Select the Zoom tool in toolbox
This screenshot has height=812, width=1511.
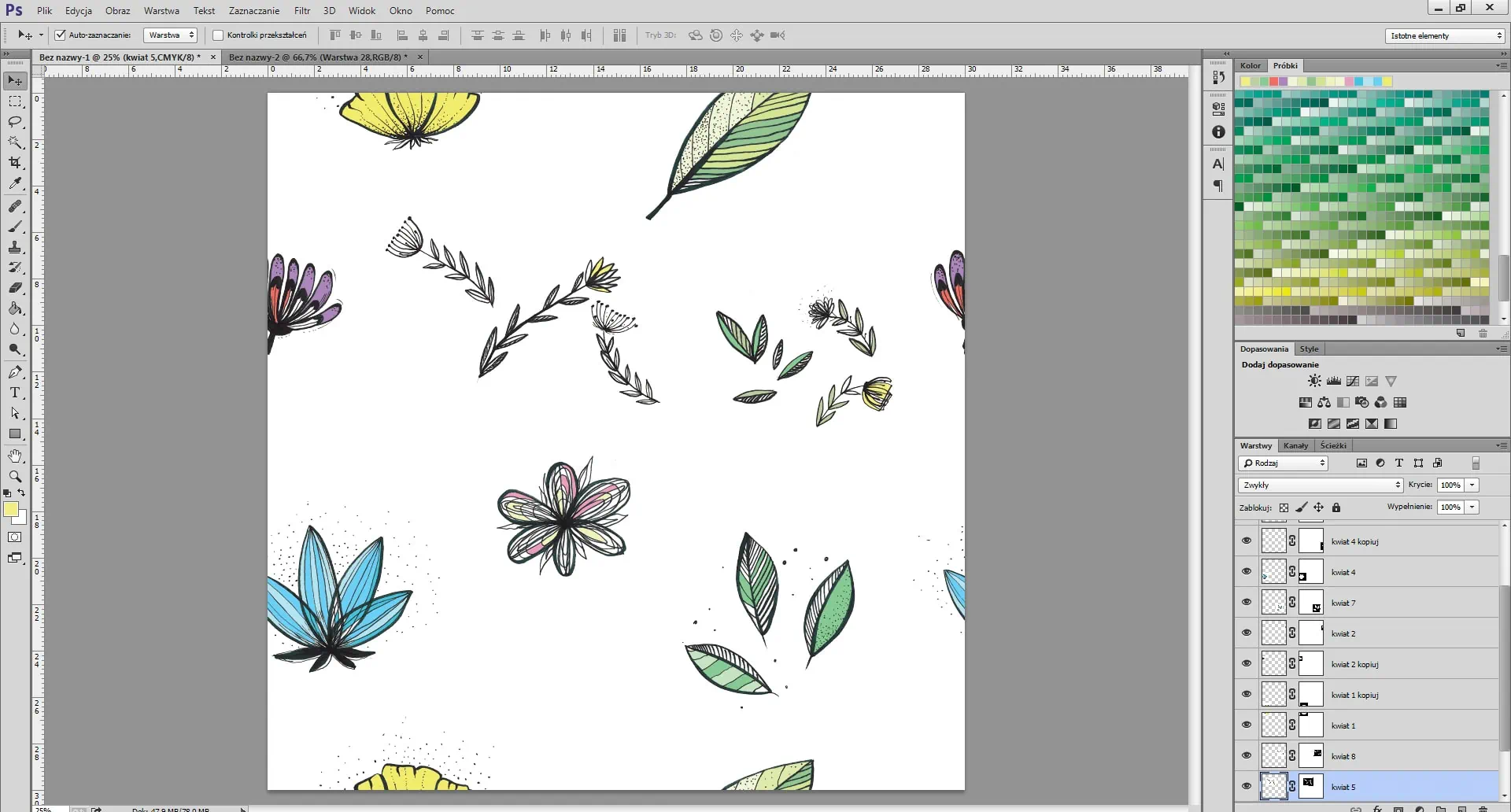15,476
